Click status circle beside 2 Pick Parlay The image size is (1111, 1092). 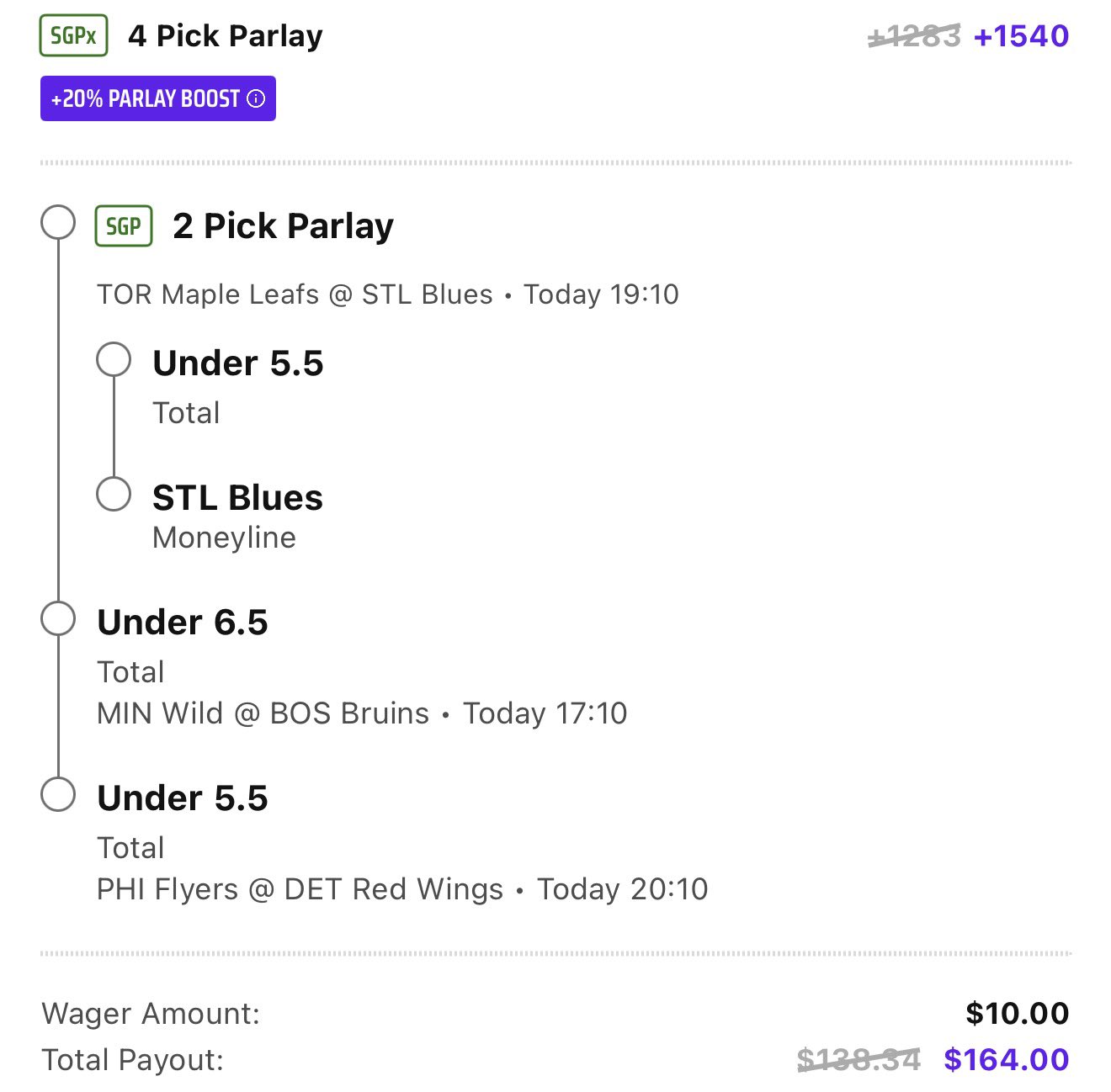pos(58,223)
